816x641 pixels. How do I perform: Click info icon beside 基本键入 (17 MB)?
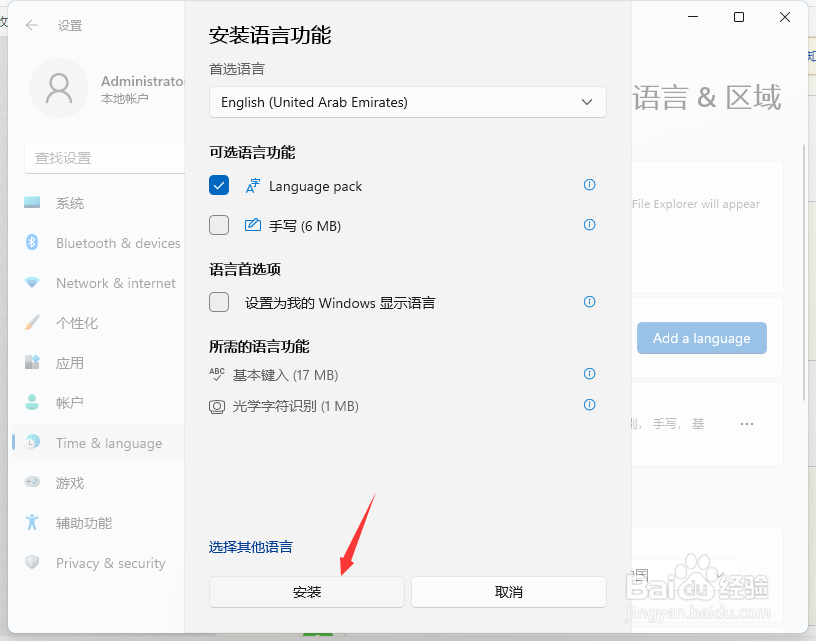(x=590, y=374)
